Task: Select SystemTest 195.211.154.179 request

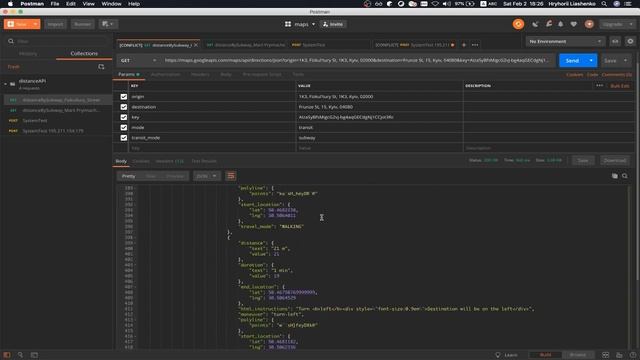Action: click(53, 131)
